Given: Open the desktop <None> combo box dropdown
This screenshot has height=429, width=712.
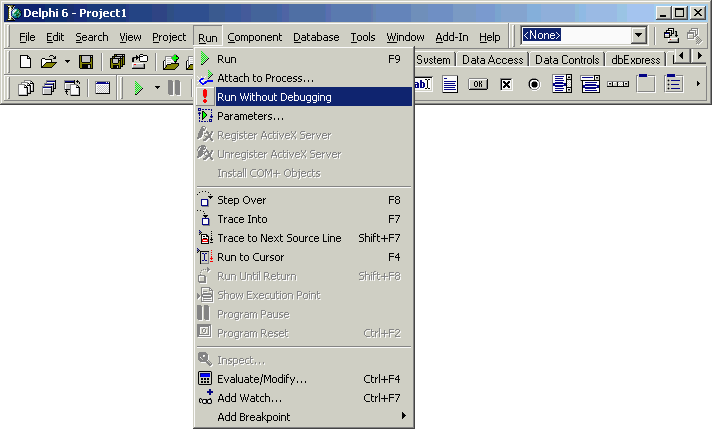Looking at the screenshot, I should [638, 35].
